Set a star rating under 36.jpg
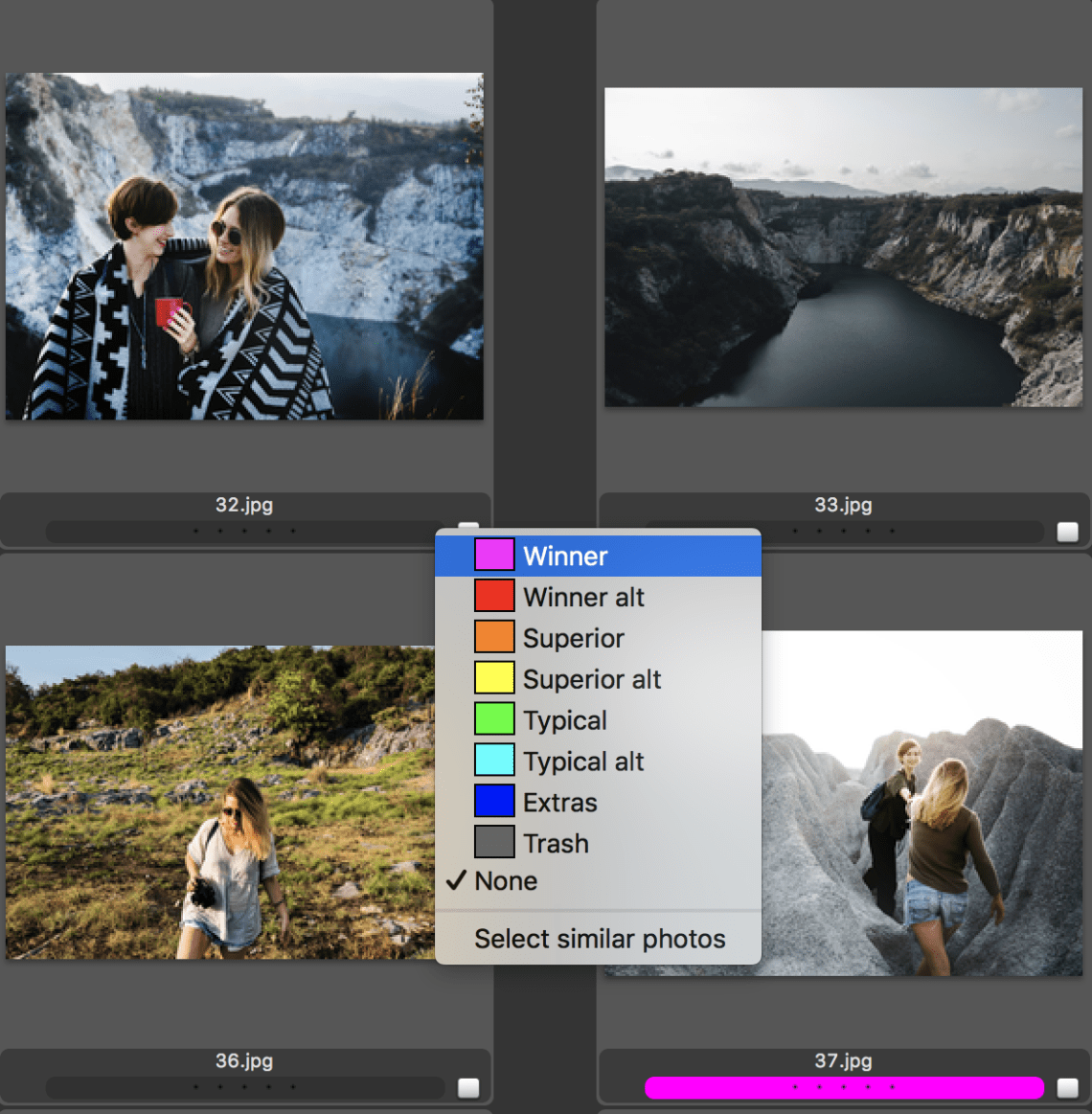The image size is (1092, 1114). click(x=244, y=1087)
